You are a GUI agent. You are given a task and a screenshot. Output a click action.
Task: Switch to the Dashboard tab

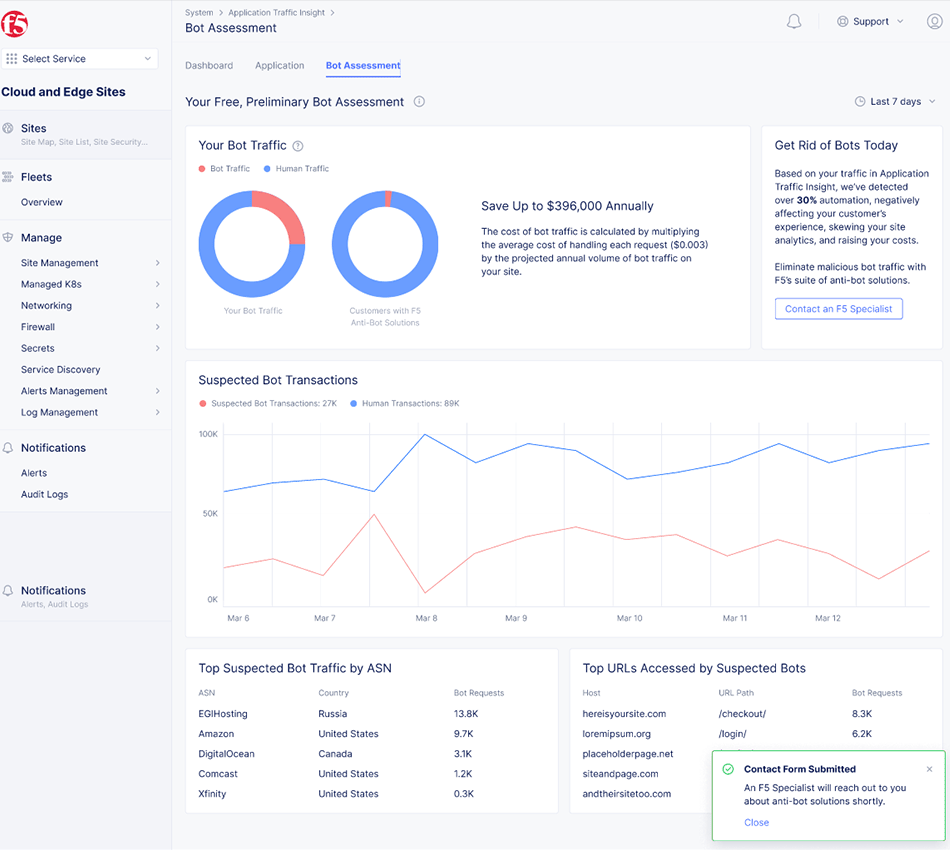(x=209, y=65)
